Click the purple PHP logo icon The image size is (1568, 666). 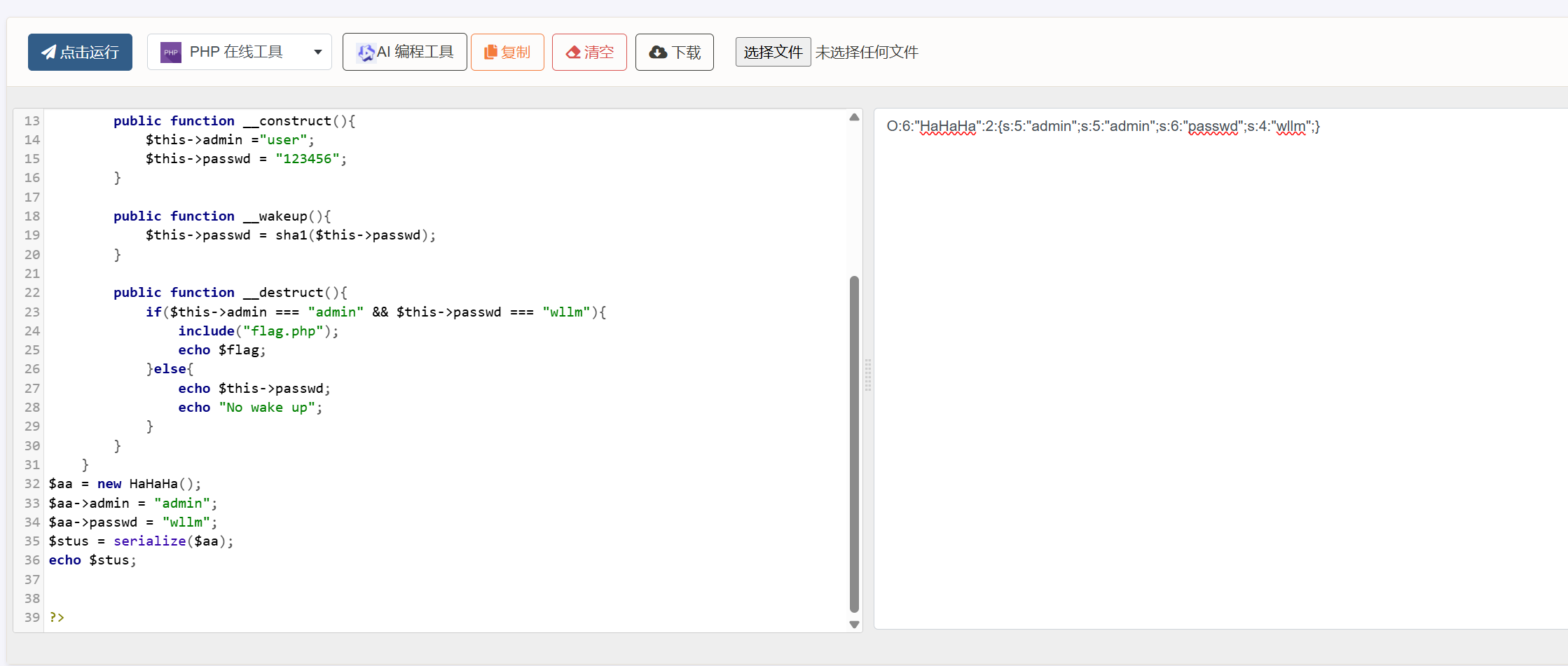(x=170, y=53)
